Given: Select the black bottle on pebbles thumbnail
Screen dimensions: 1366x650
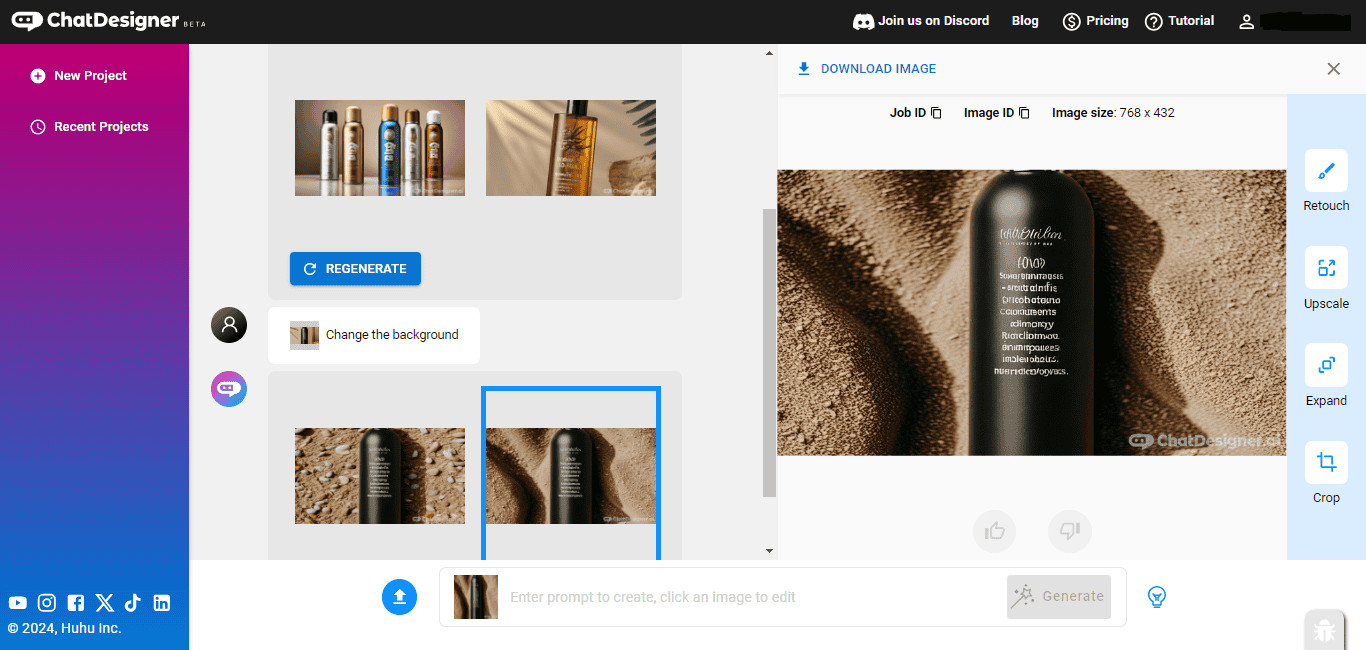Looking at the screenshot, I should click(x=380, y=476).
